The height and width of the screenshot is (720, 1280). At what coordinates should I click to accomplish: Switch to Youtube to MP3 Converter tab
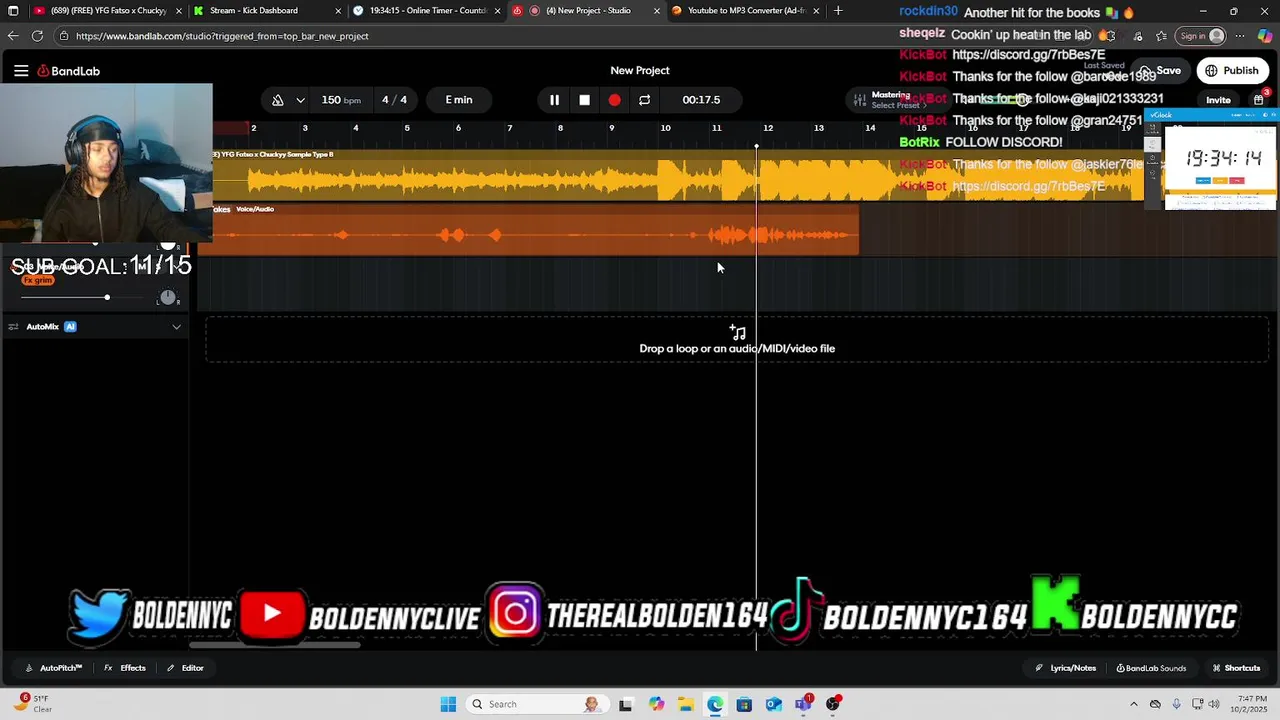[x=746, y=11]
